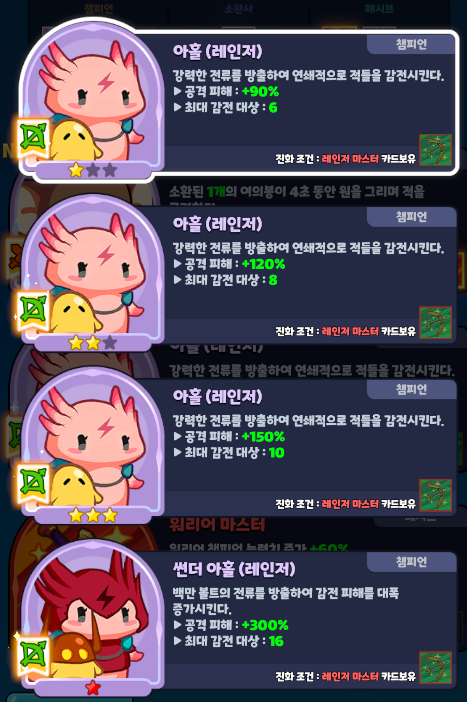Viewport: 467px width, 702px height.
Task: Click 레인저 마스터 red text on second card
Action: (350, 331)
